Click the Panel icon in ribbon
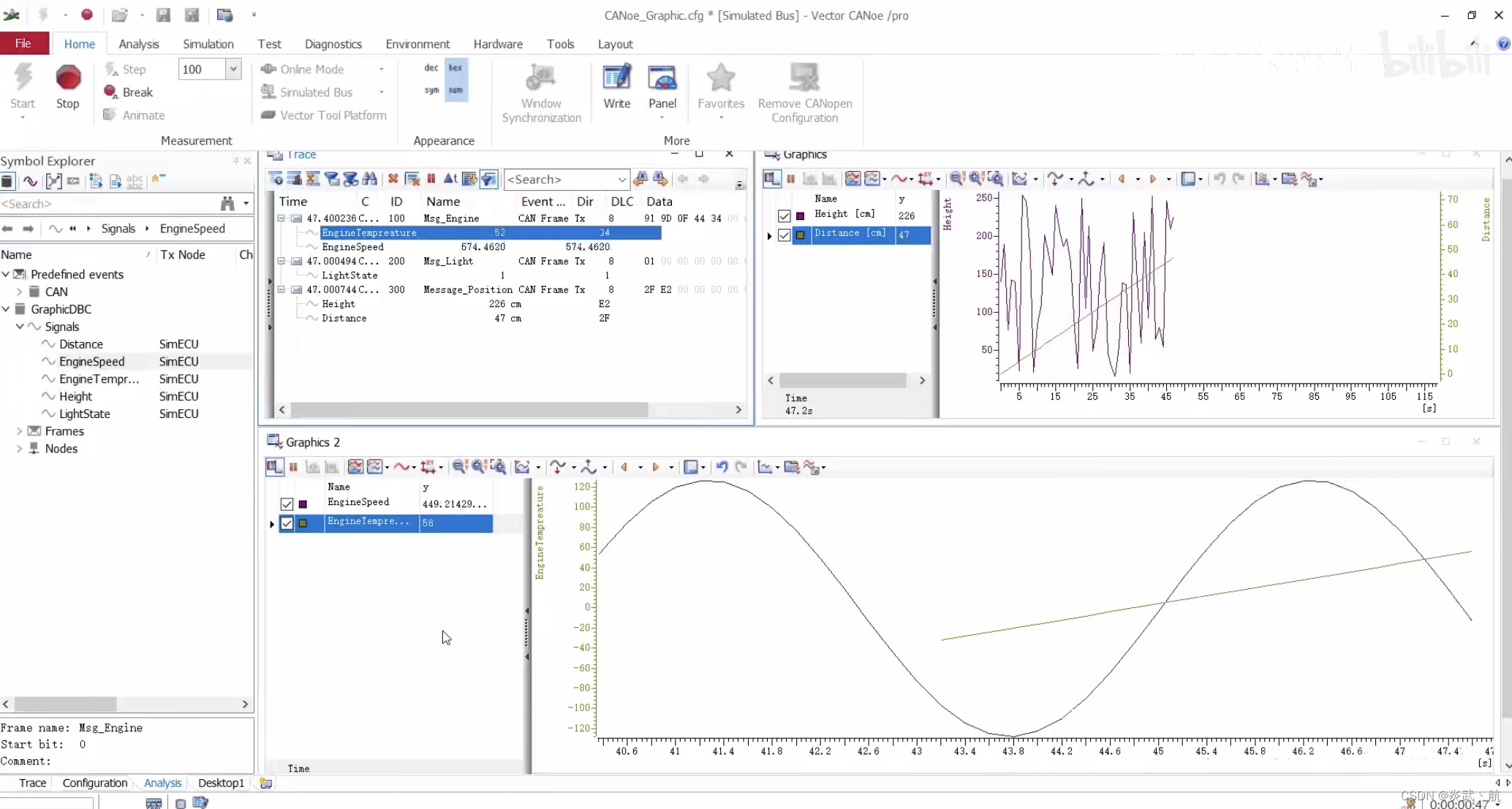This screenshot has width=1512, height=809. (662, 79)
